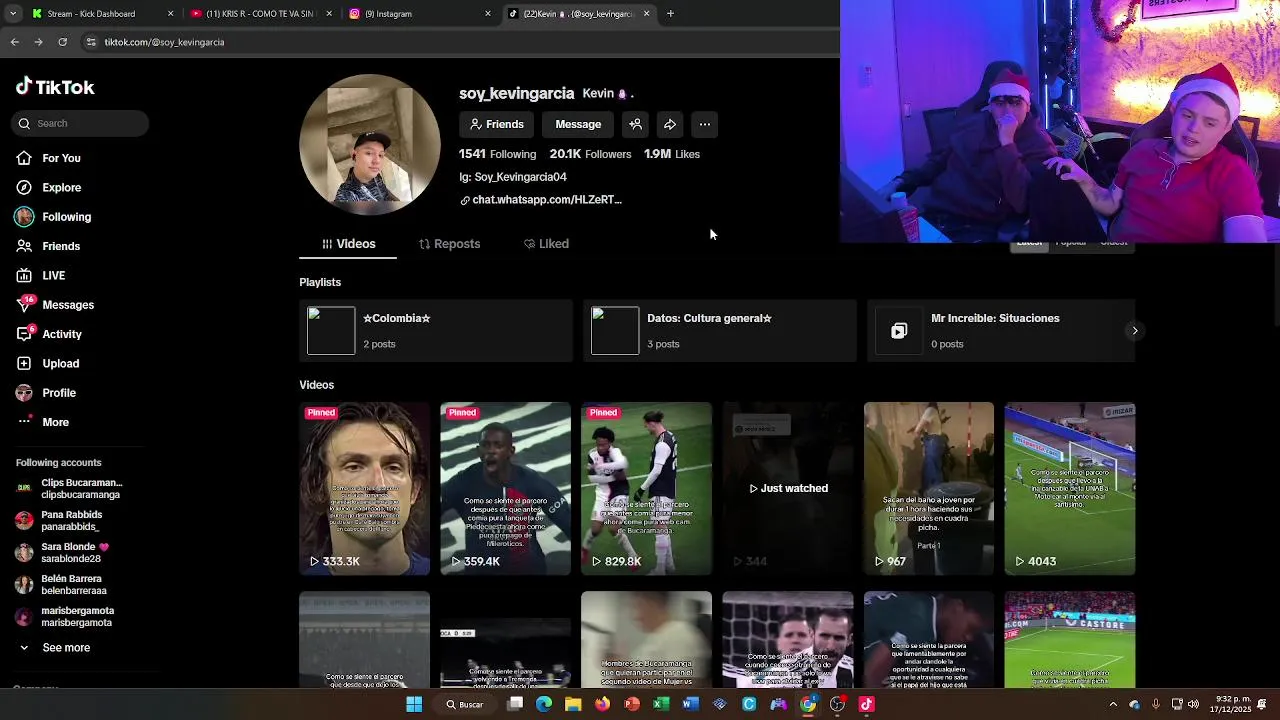The image size is (1280, 720).
Task: Reload the page
Action: coord(62,42)
